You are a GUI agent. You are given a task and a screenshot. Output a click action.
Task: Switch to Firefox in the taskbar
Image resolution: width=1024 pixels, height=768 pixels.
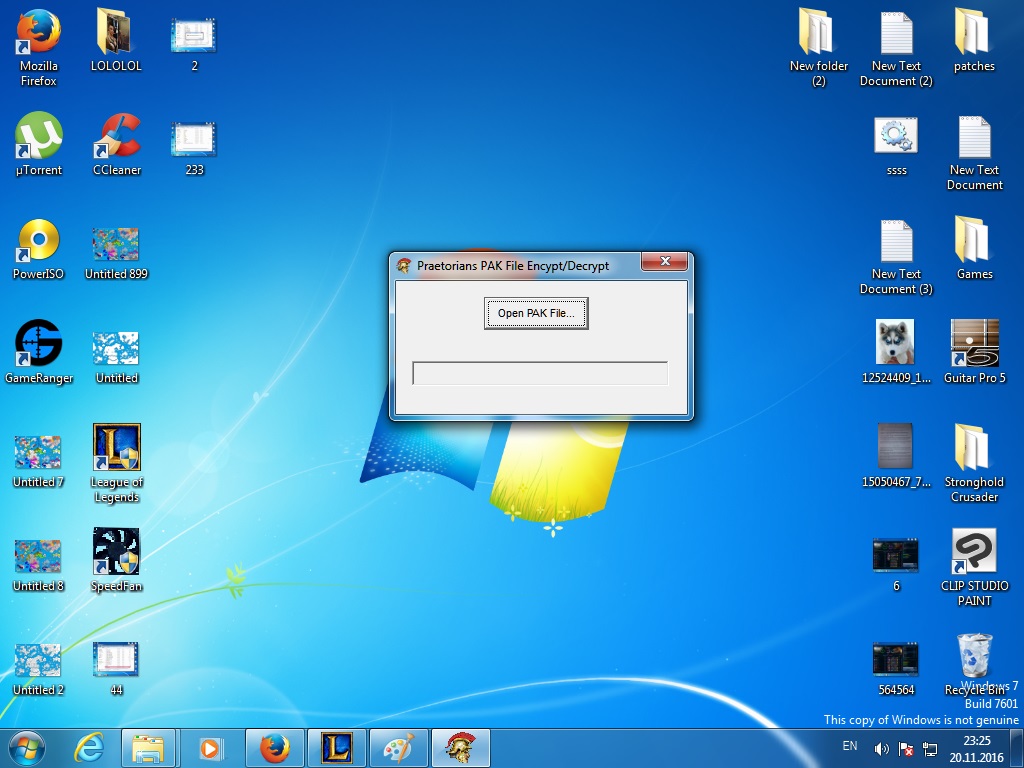[274, 748]
